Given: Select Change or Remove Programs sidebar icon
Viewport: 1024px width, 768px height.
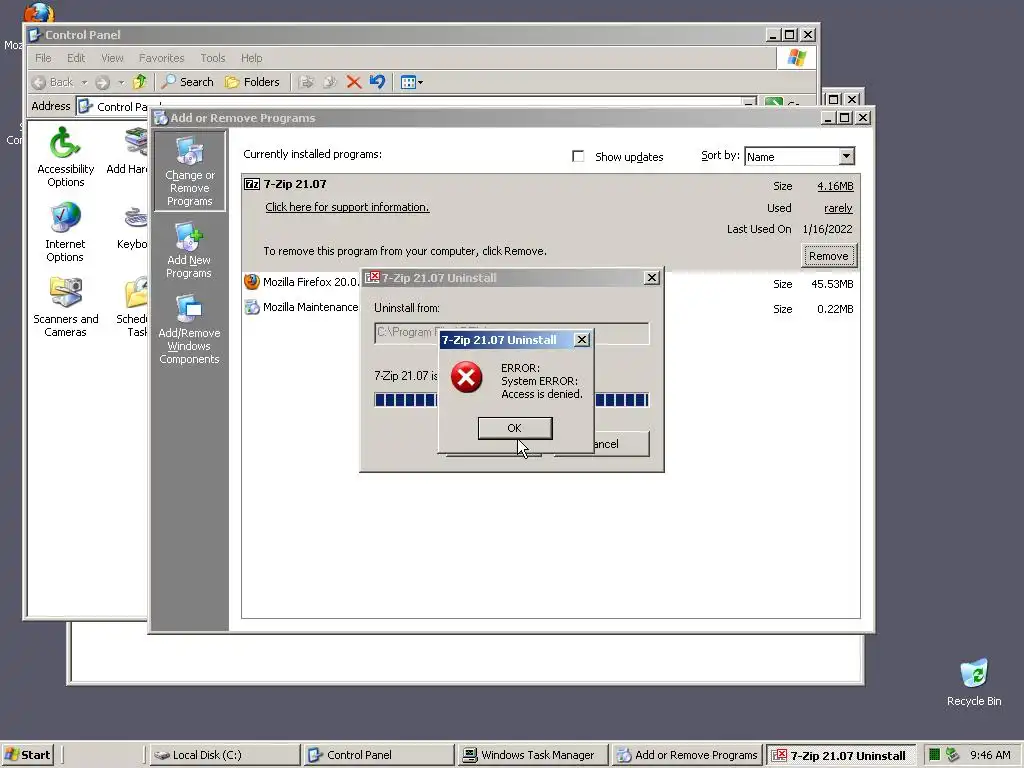Looking at the screenshot, I should coord(189,172).
